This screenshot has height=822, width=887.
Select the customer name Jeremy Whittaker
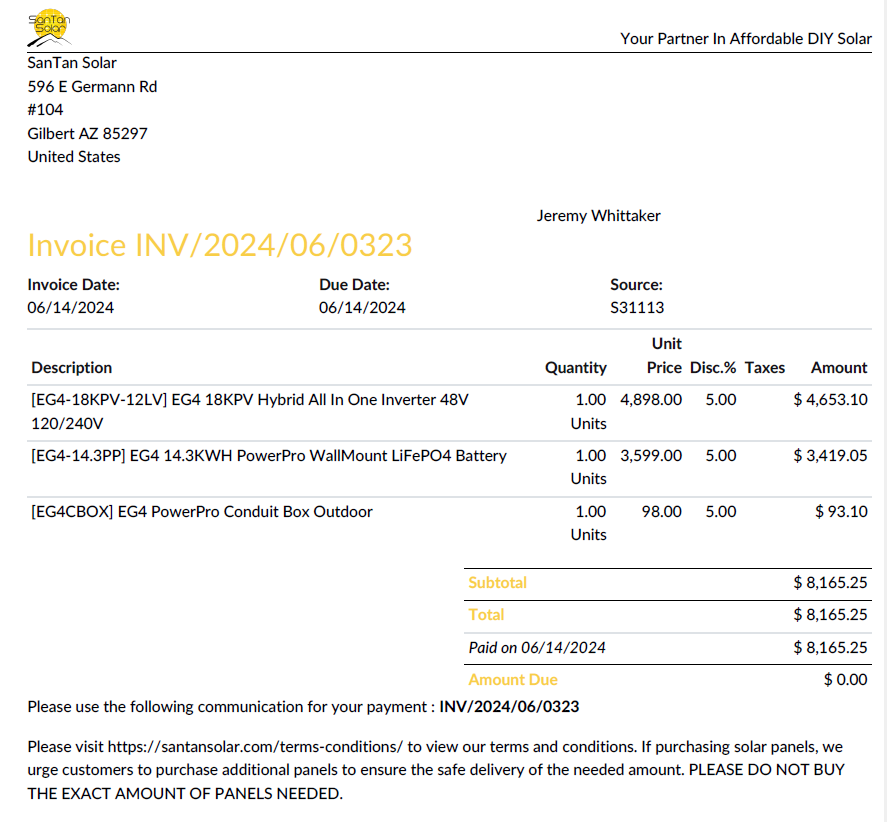(598, 216)
